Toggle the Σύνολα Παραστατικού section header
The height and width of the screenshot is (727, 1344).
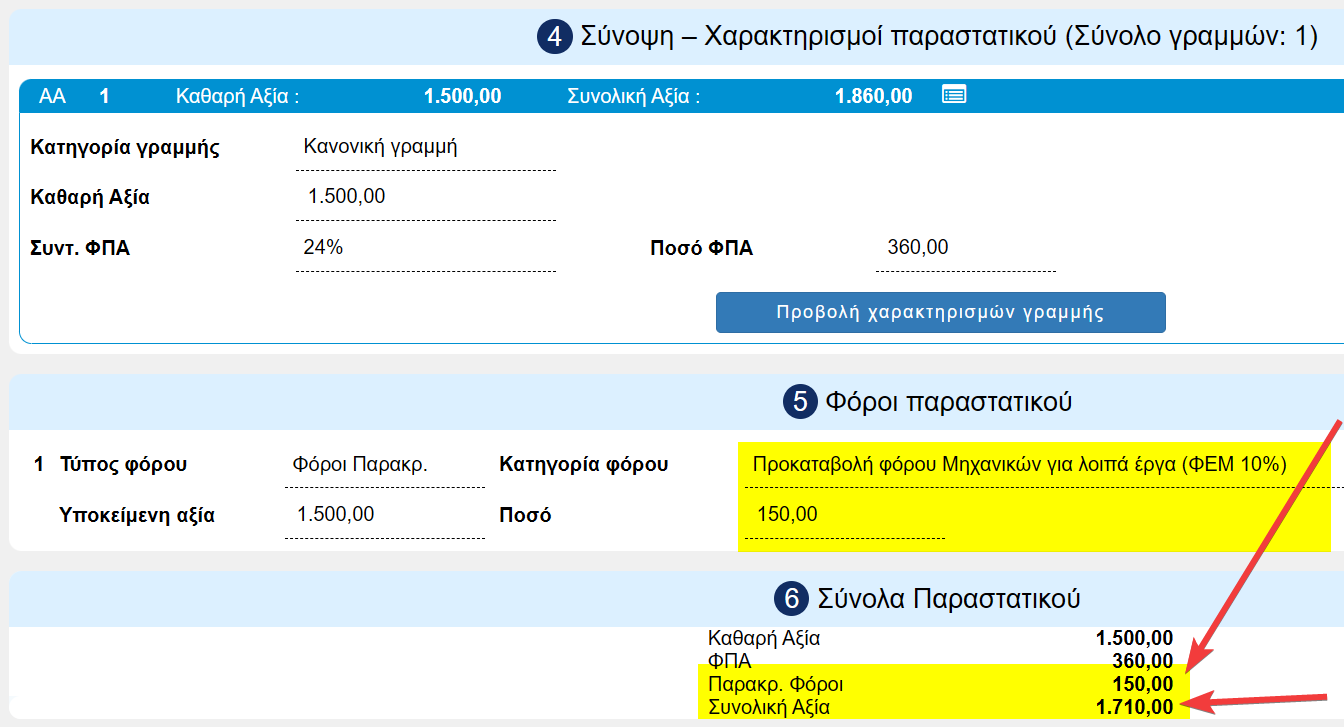coord(948,599)
